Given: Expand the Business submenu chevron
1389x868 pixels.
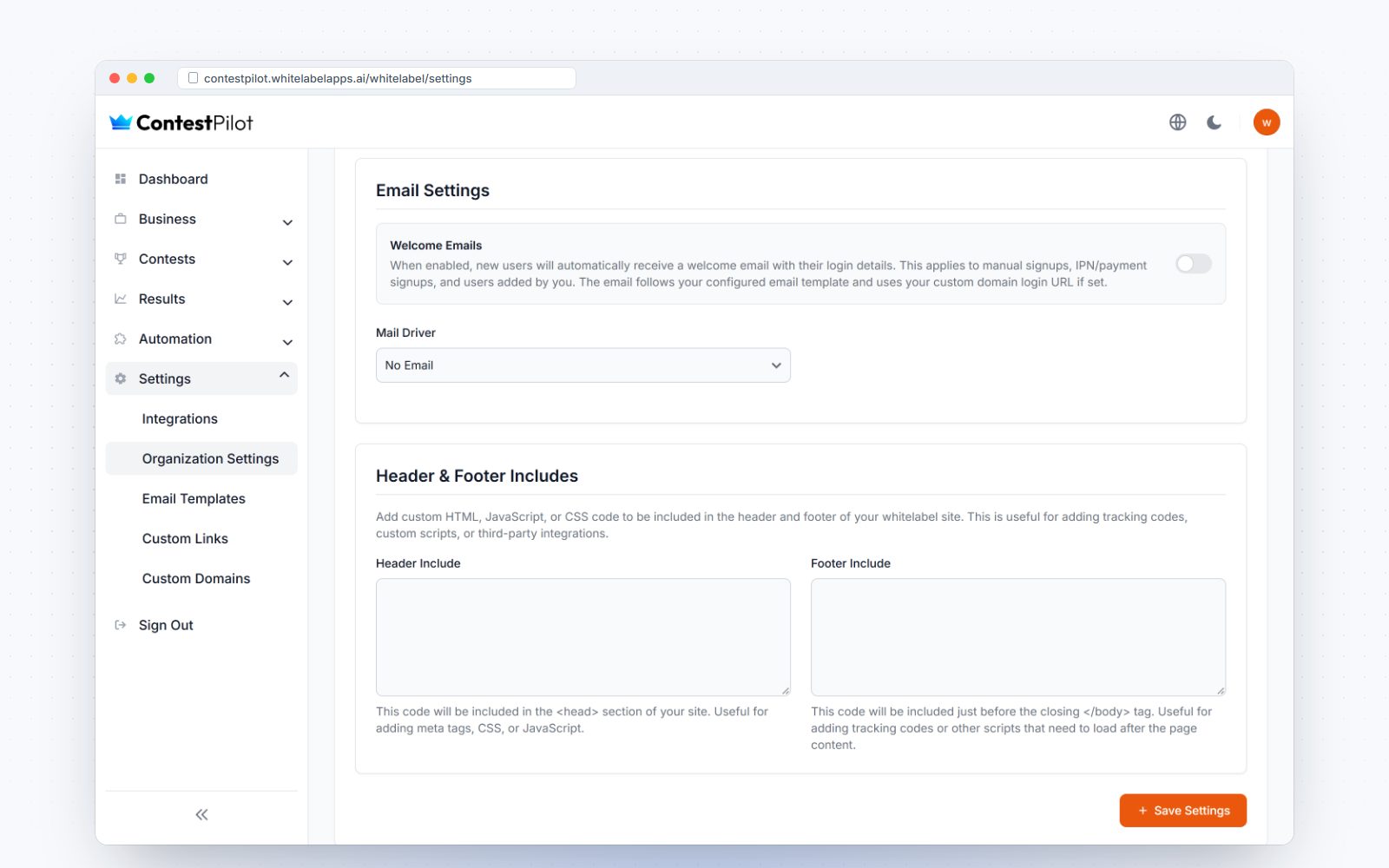Looking at the screenshot, I should 287,222.
